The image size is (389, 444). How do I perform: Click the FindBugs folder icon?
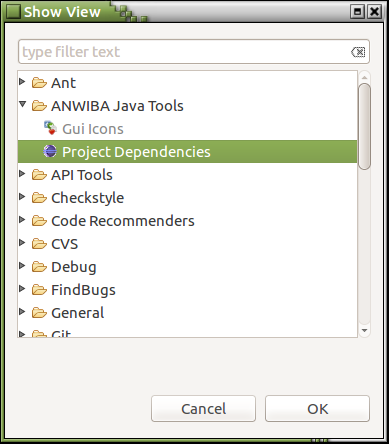click(39, 290)
